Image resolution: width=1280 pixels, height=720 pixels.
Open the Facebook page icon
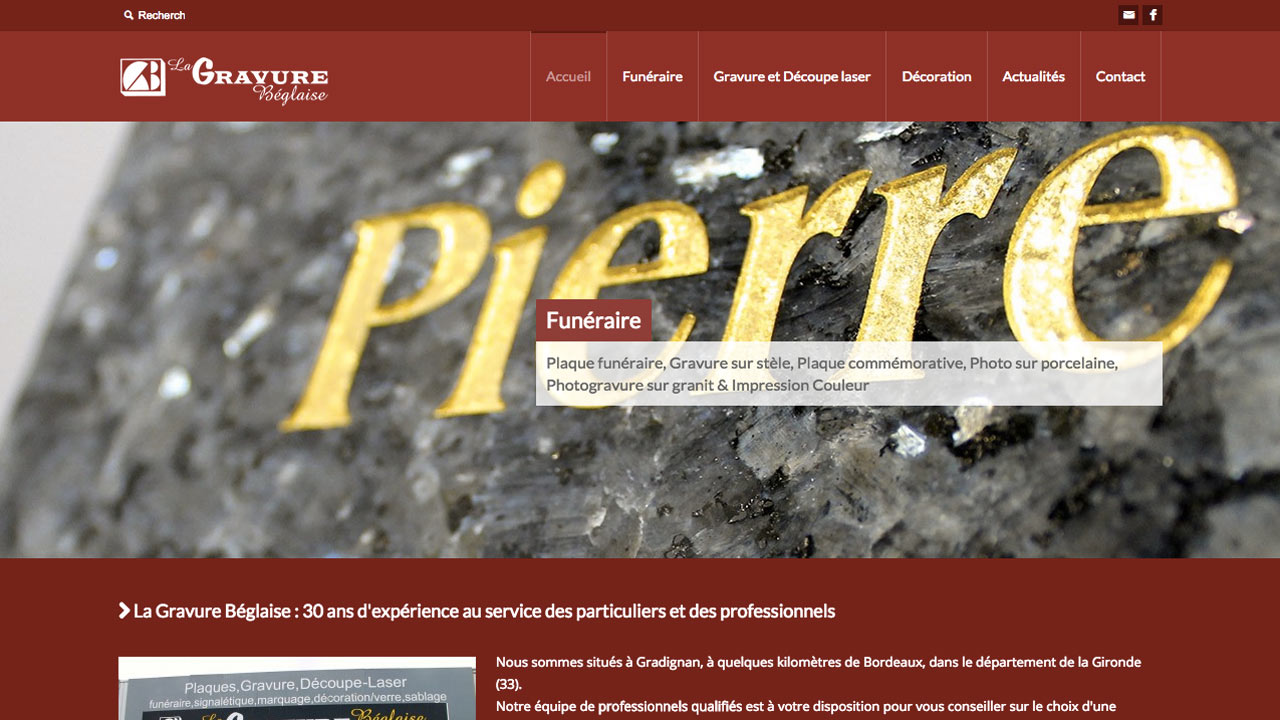click(1152, 15)
